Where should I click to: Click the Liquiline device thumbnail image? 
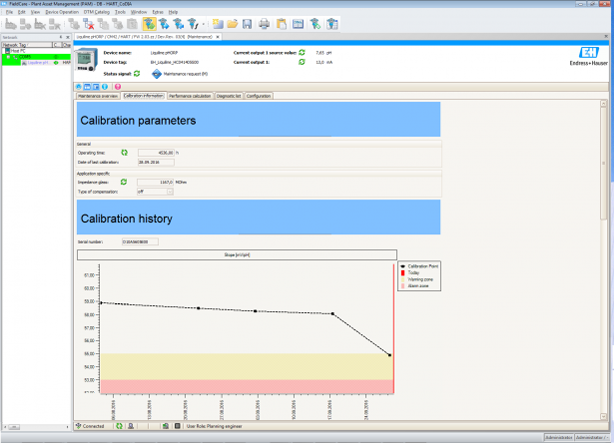pos(86,60)
